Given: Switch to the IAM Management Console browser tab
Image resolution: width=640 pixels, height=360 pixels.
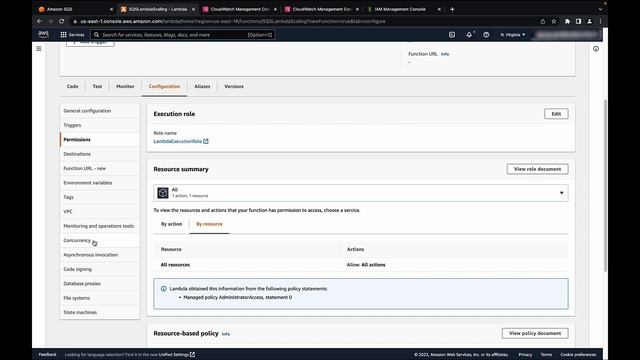Looking at the screenshot, I should click(403, 9).
